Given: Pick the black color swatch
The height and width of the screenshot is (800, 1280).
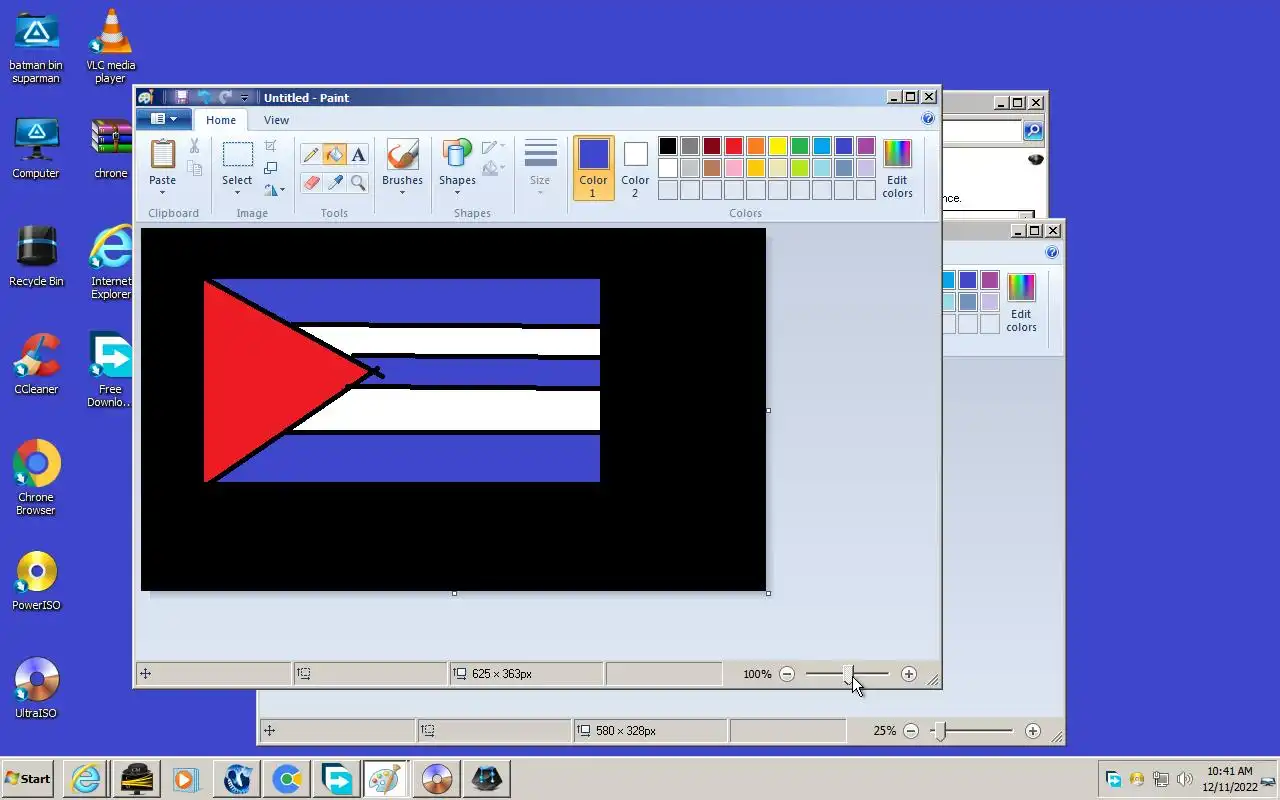Looking at the screenshot, I should (x=668, y=146).
